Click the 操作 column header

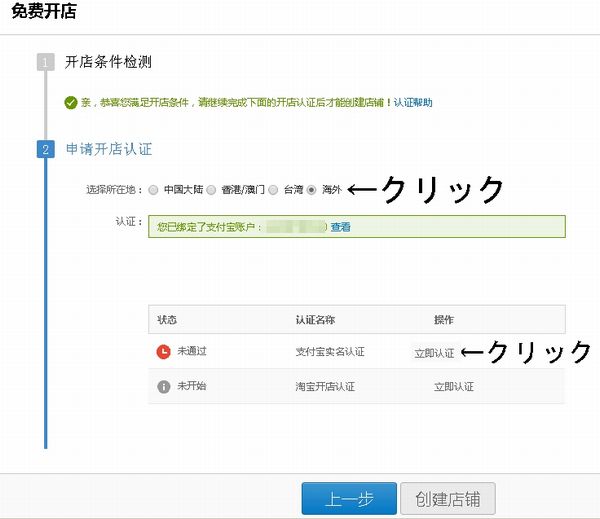(x=443, y=320)
